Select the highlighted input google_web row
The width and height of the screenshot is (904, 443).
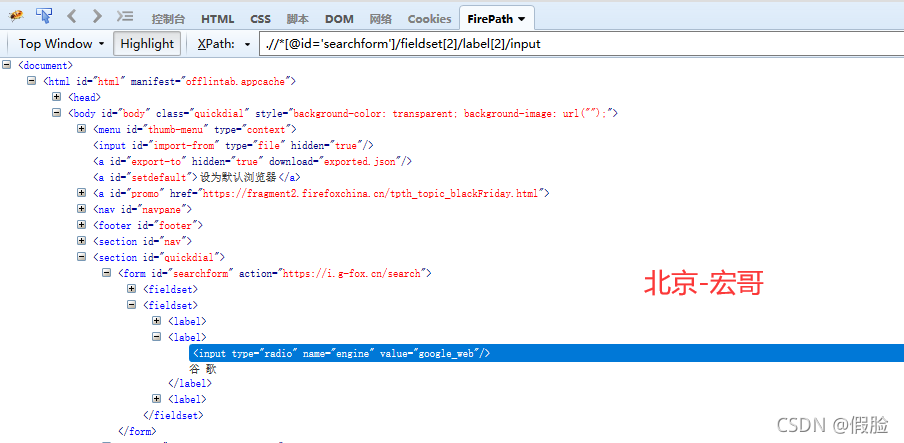click(547, 353)
